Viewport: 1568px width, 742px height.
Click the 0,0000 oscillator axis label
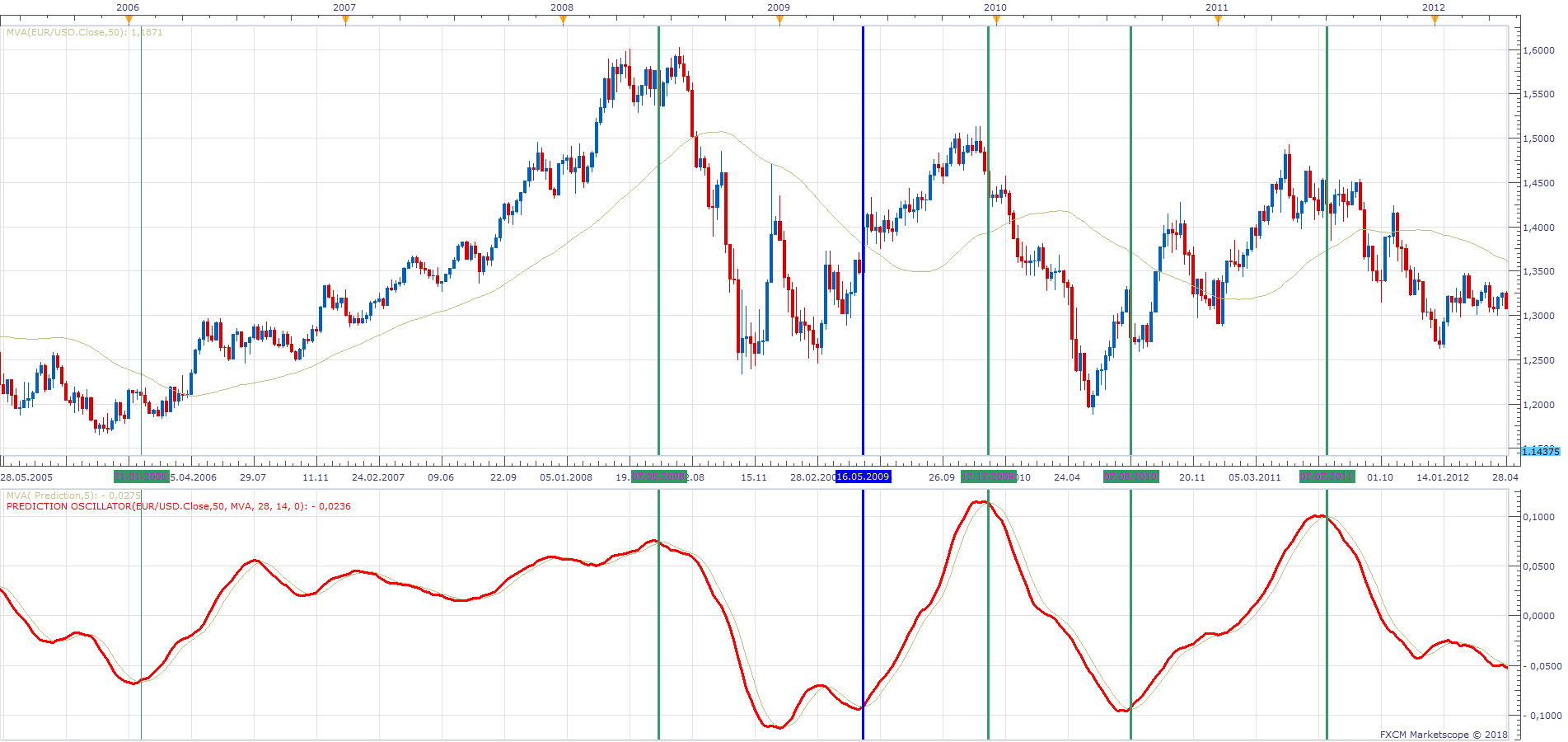click(1539, 616)
